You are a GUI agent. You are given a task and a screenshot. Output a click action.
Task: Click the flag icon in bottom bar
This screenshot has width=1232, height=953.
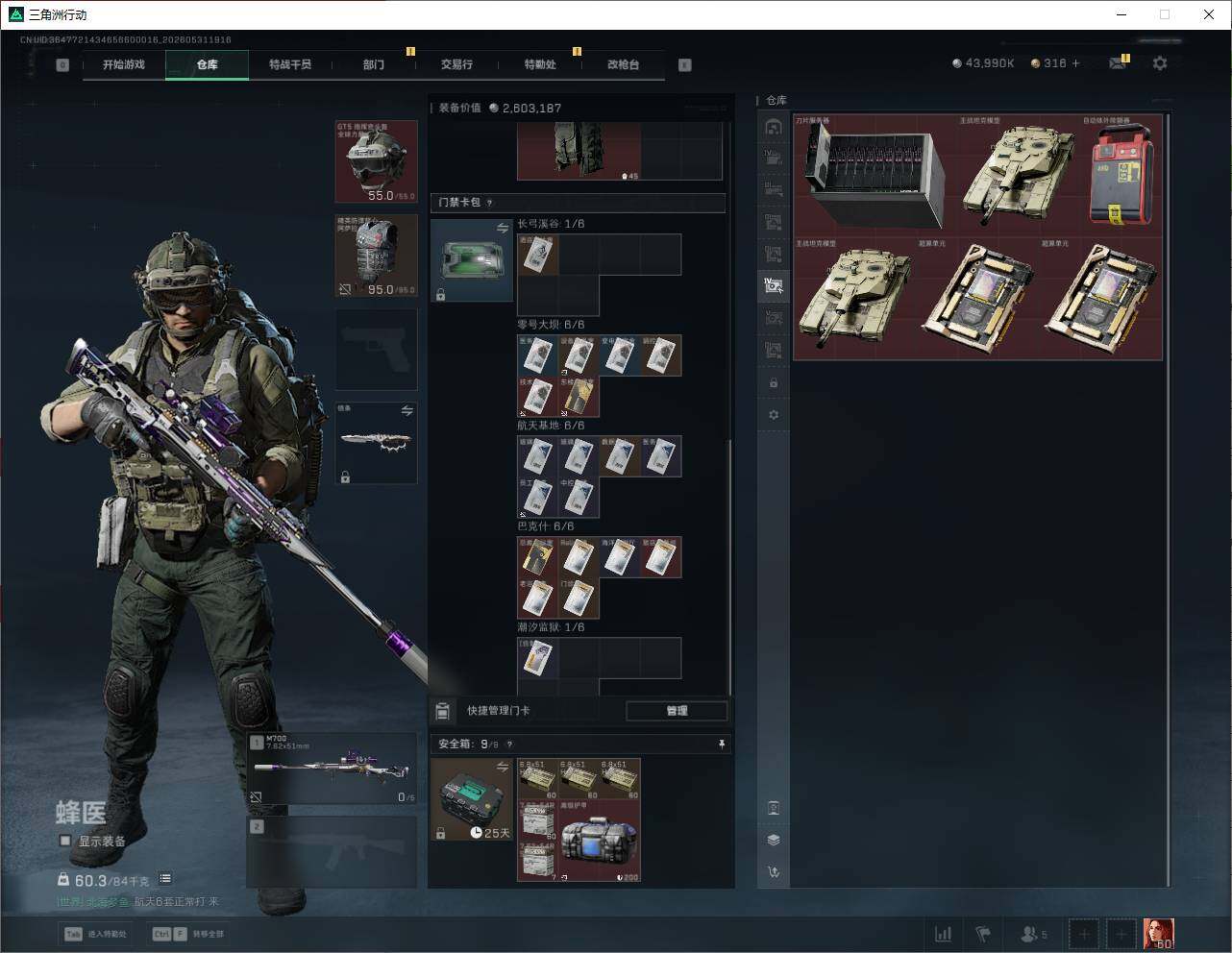pos(983,934)
